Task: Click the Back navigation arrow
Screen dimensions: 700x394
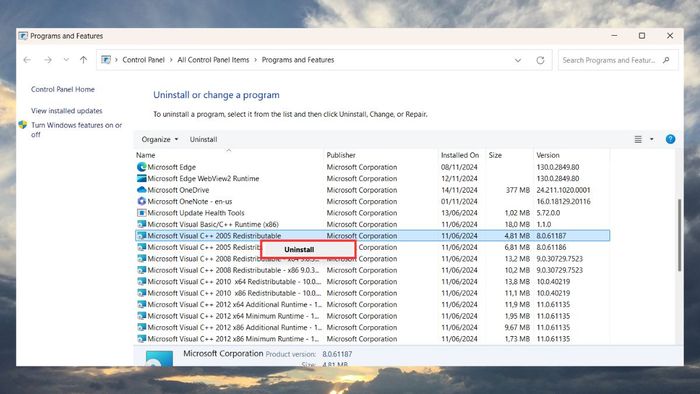Action: [x=27, y=60]
